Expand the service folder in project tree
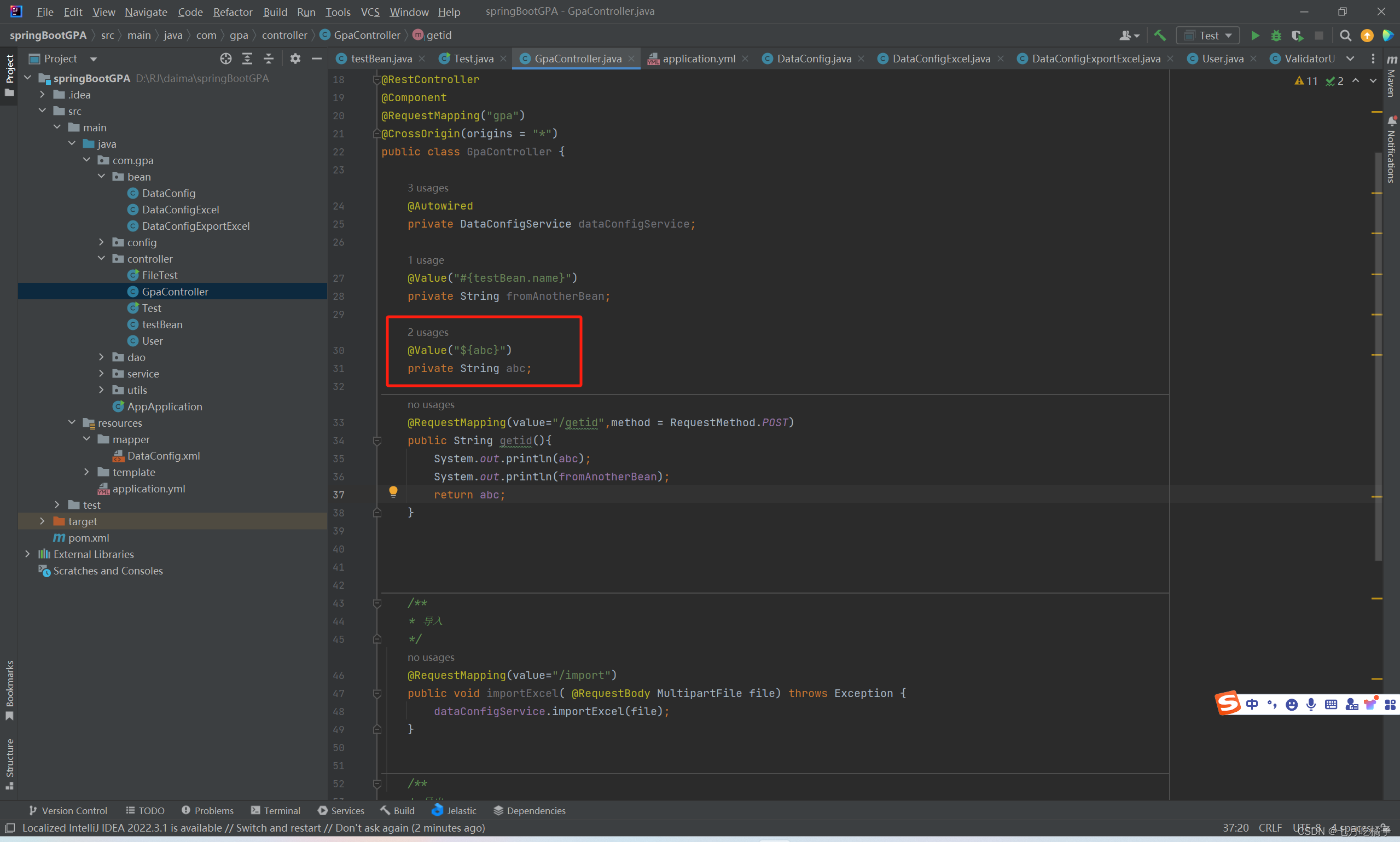This screenshot has height=842, width=1400. coord(99,373)
